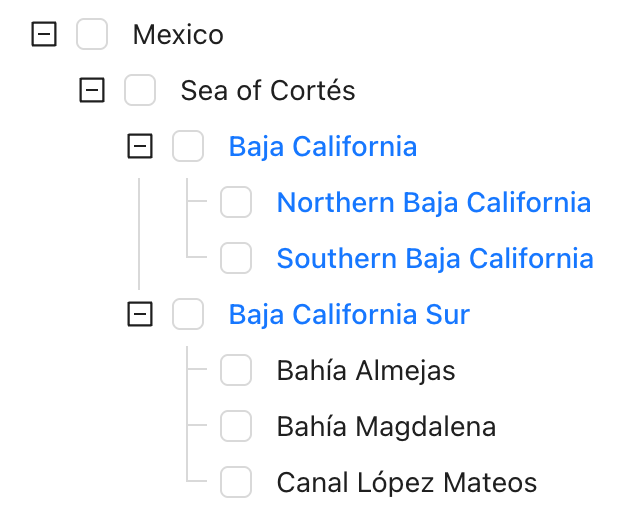Enable the Bahía Magdalena checkbox

point(236,427)
